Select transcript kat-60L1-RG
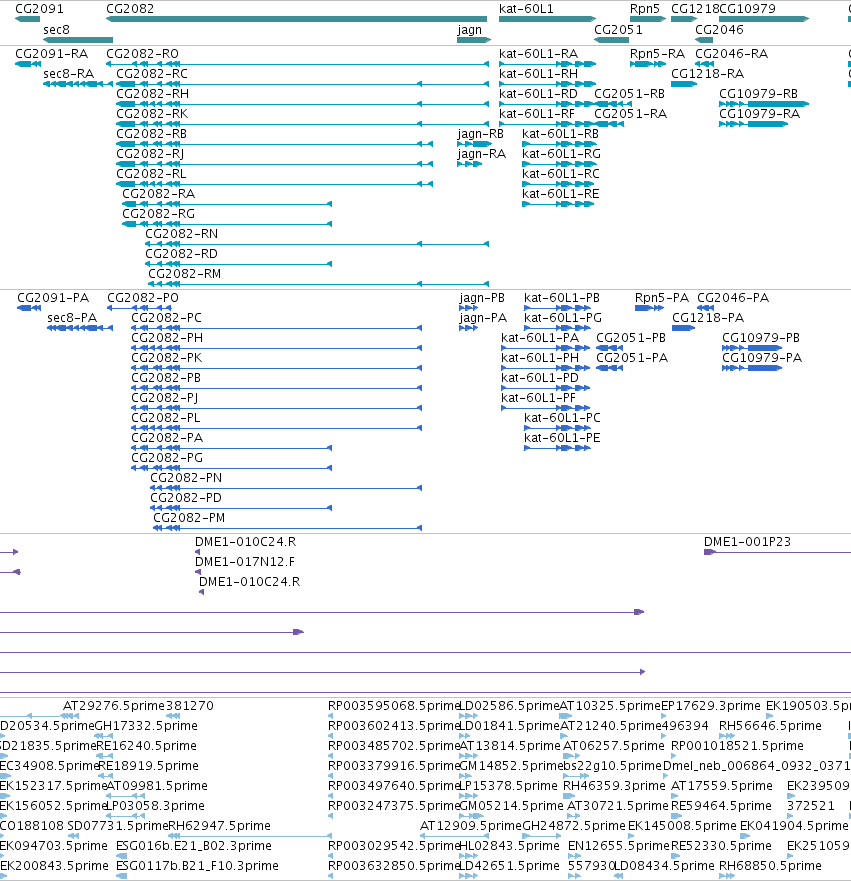This screenshot has height=881, width=851. (x=561, y=154)
